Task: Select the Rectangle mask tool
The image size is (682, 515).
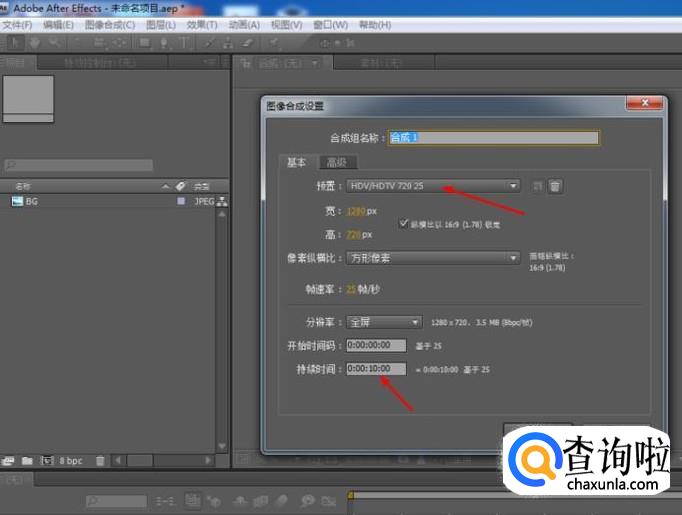Action: pos(144,43)
